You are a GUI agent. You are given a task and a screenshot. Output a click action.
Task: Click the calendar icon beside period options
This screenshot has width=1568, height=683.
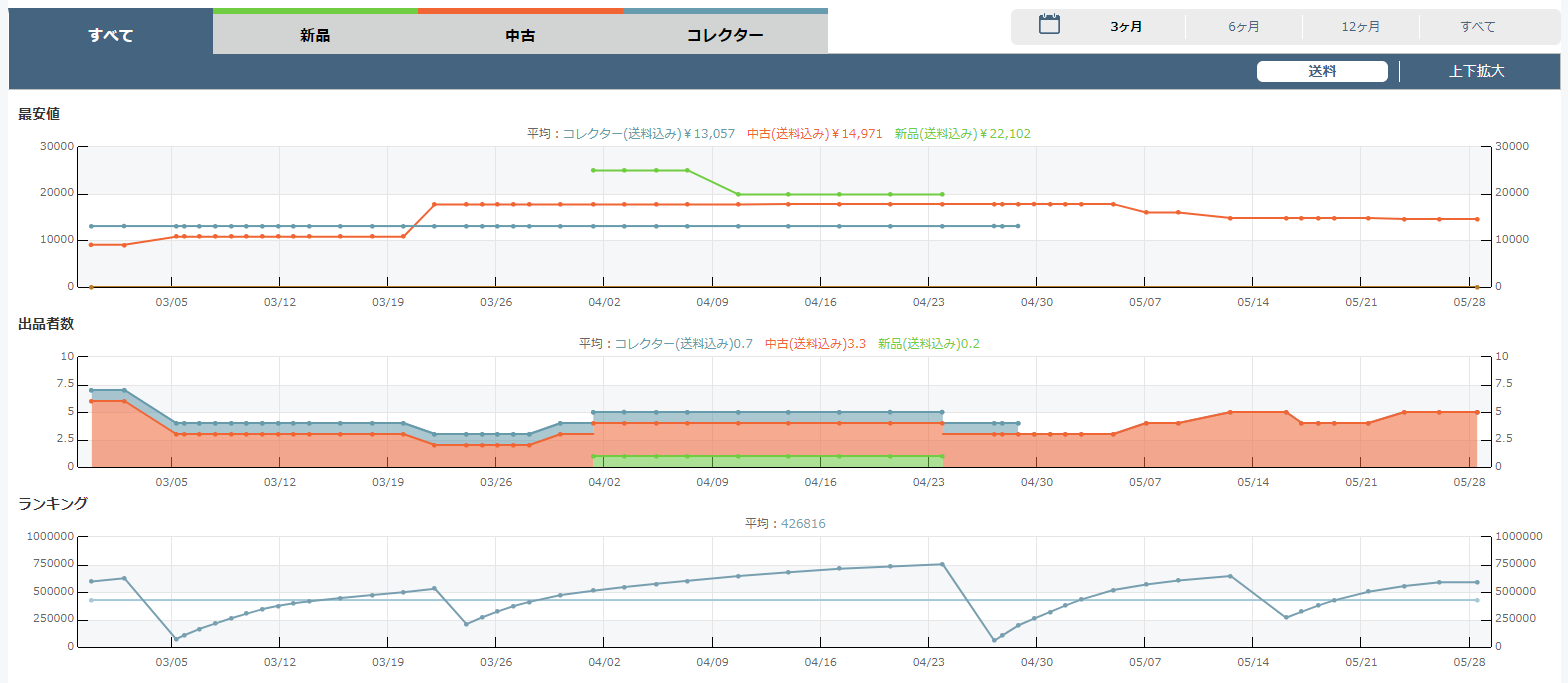(x=1049, y=25)
